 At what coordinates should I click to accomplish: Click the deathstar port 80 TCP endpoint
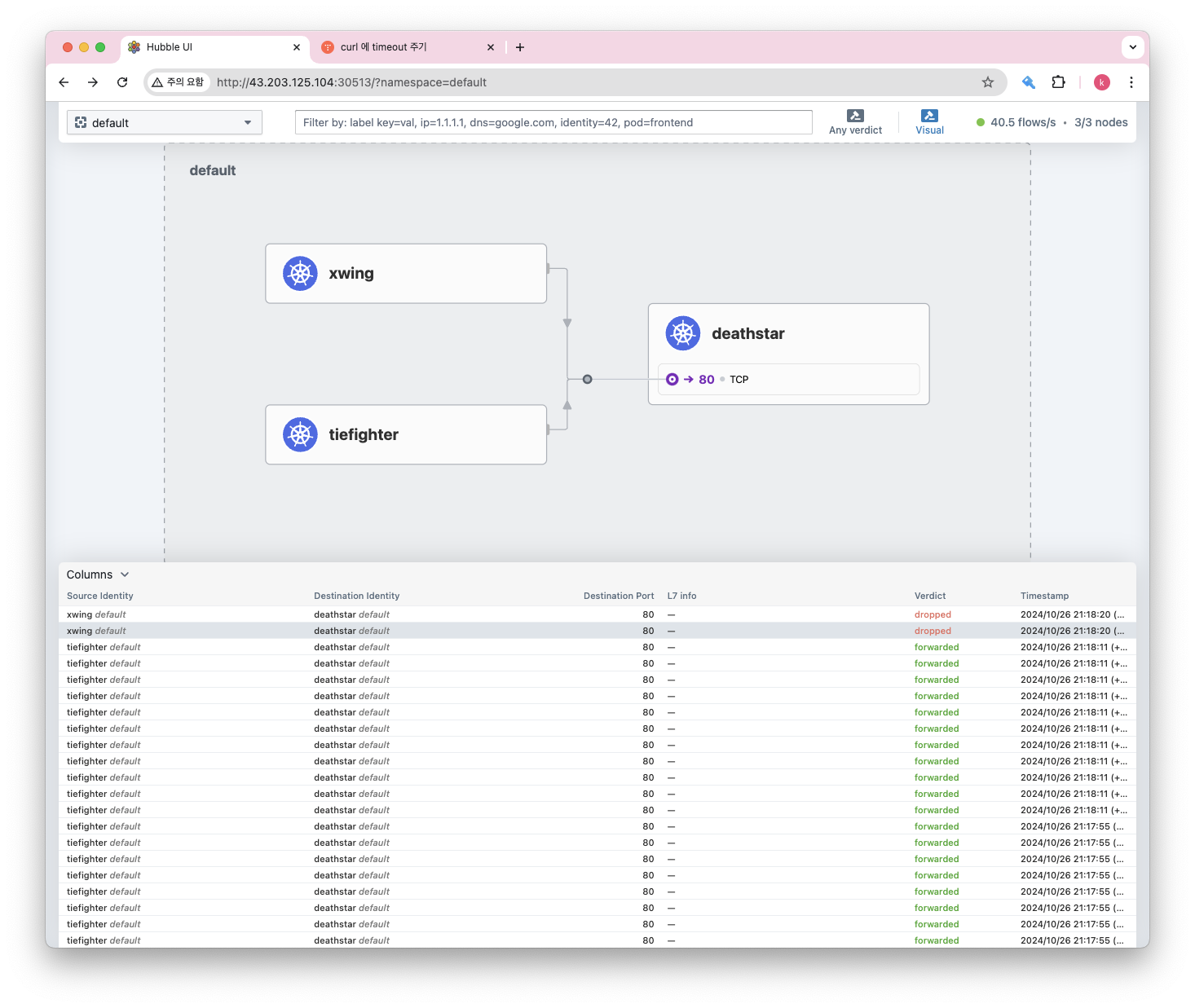[x=789, y=379]
